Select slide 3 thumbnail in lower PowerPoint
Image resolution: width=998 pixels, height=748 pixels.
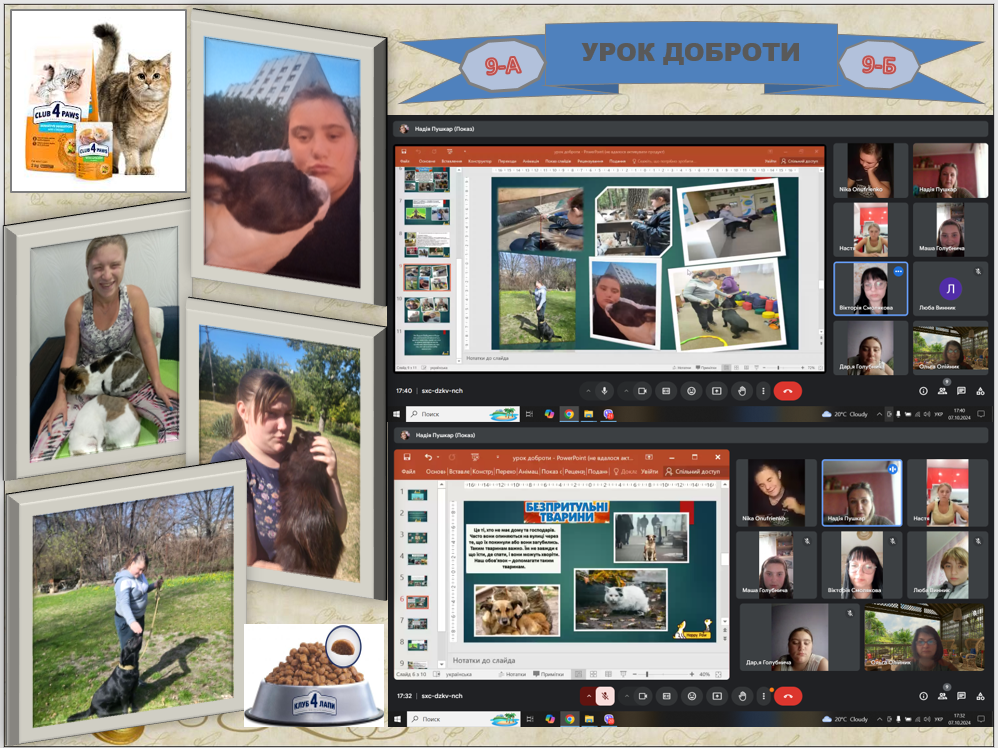[418, 538]
